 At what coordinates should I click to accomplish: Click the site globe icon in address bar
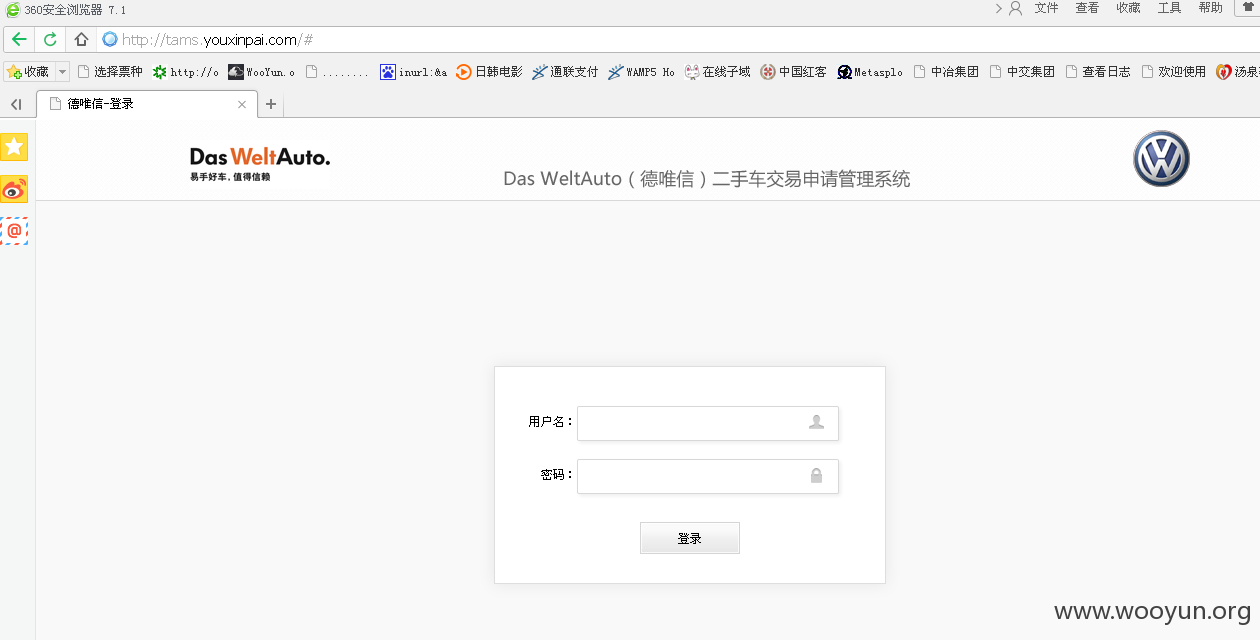coord(110,40)
